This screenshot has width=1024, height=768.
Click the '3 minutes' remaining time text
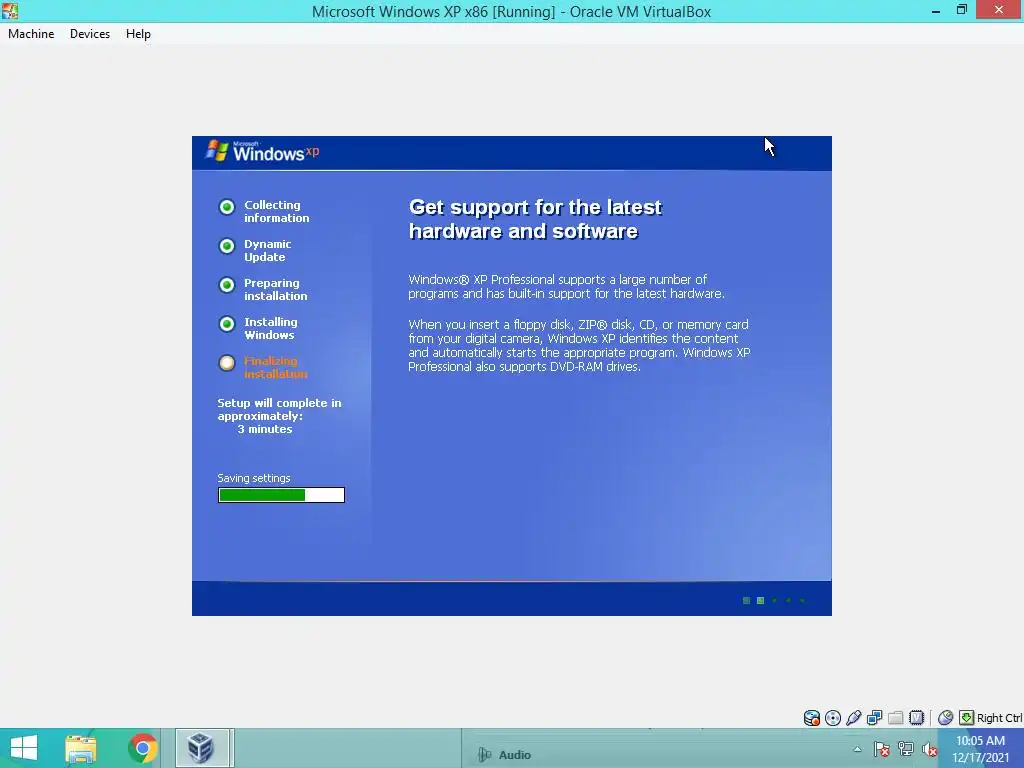pos(264,429)
